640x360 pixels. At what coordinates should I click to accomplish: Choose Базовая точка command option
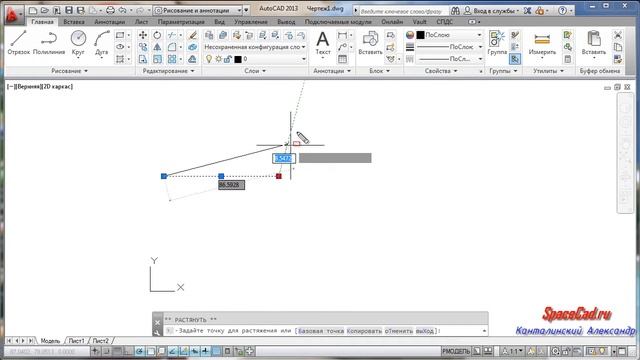321,331
